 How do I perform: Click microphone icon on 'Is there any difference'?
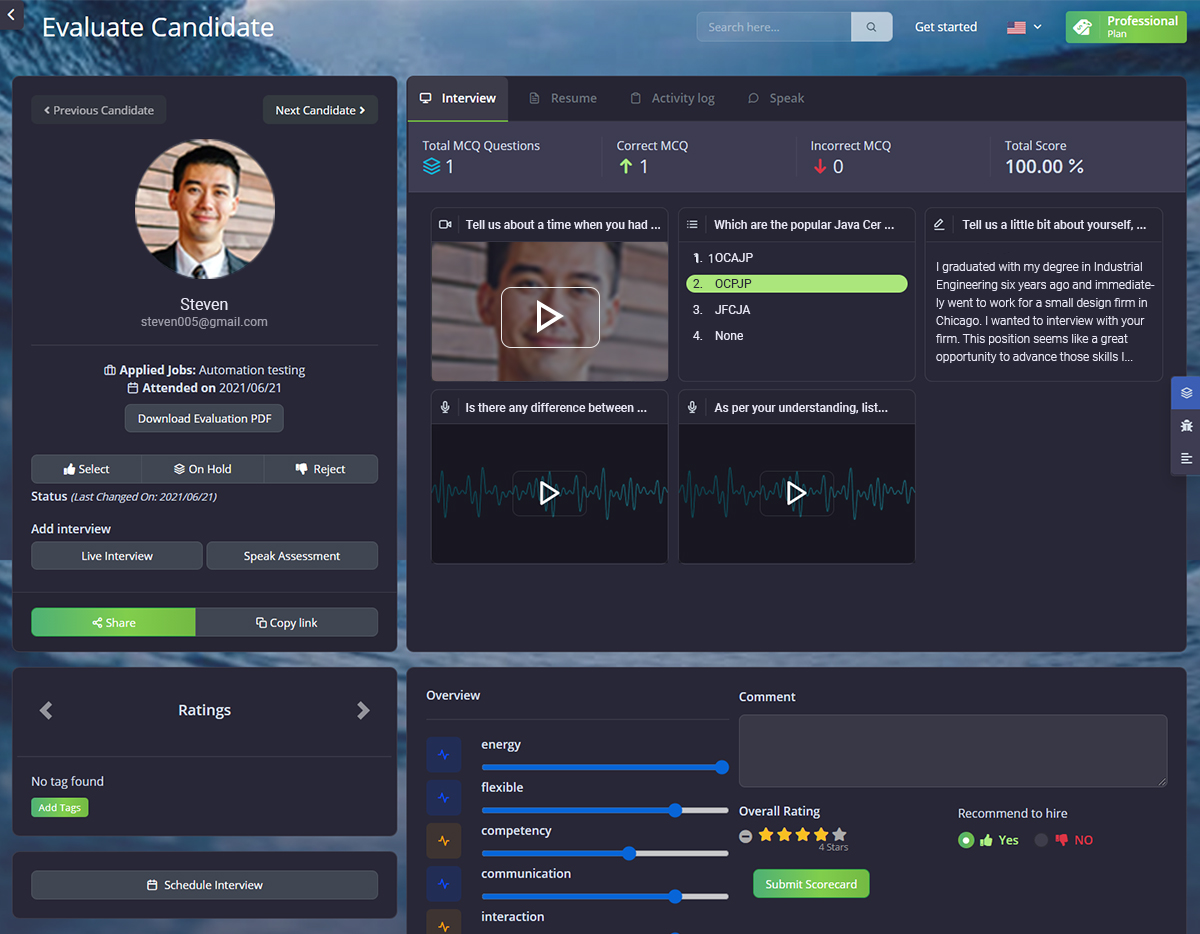click(x=446, y=408)
